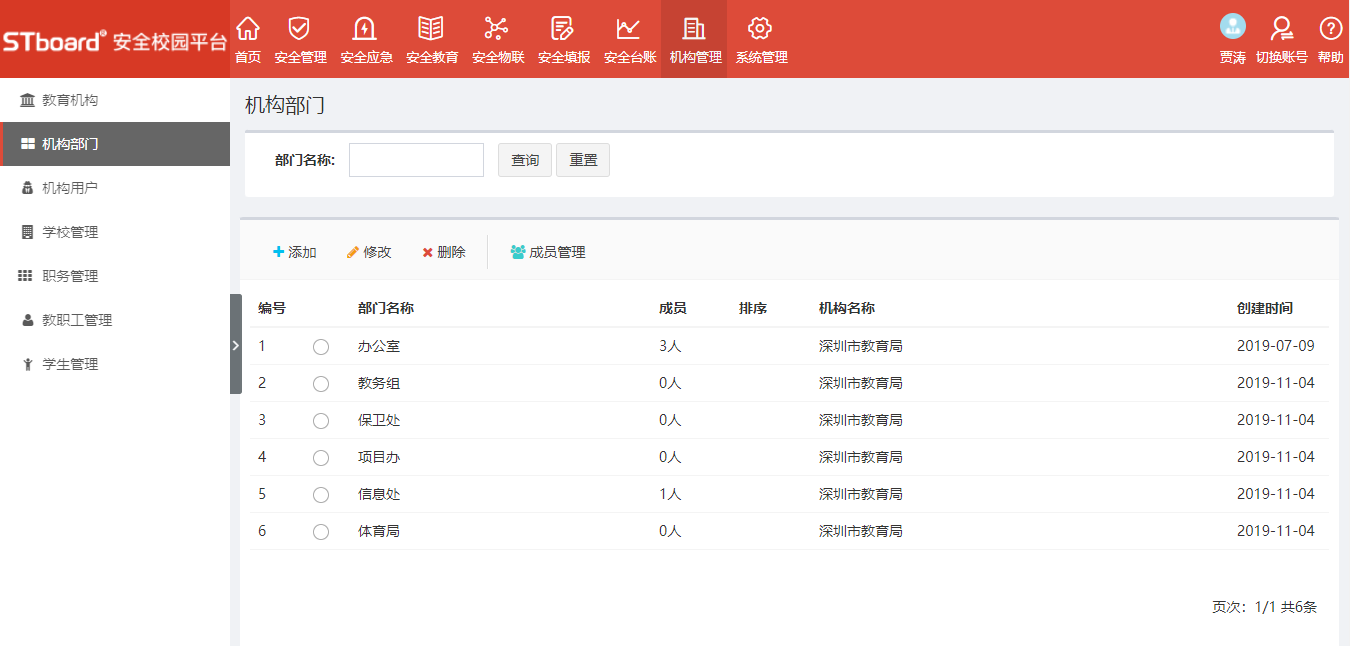Image resolution: width=1350 pixels, height=646 pixels.
Task: Click the 编号 column header
Action: [272, 308]
